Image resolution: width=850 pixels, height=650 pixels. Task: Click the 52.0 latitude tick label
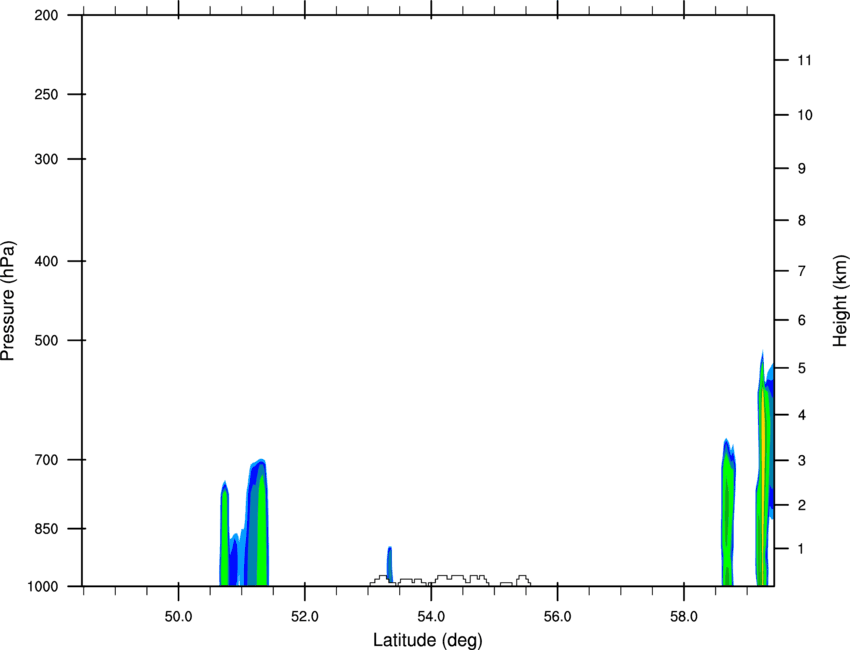[x=305, y=617]
